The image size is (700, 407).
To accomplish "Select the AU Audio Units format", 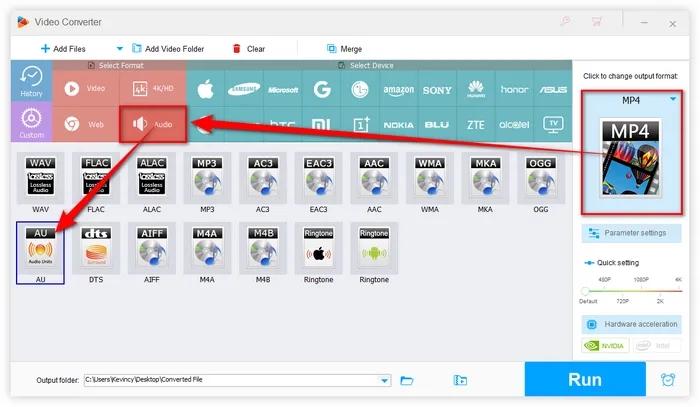I will pyautogui.click(x=40, y=253).
